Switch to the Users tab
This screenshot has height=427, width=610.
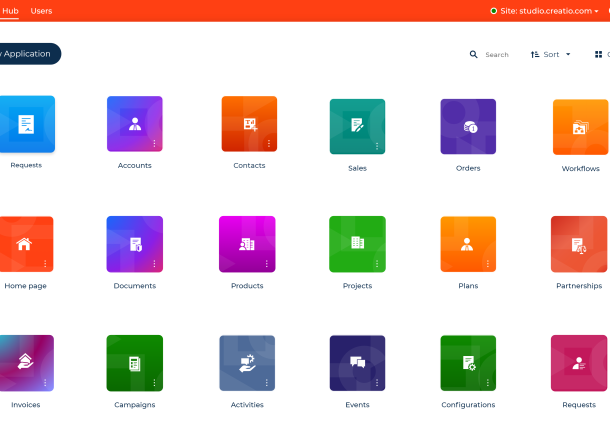pos(42,11)
